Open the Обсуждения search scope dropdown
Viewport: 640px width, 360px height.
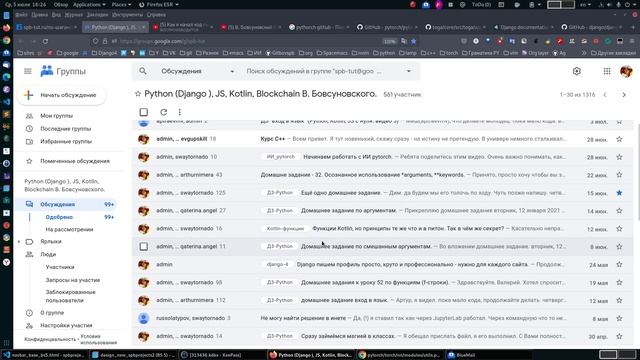point(198,71)
